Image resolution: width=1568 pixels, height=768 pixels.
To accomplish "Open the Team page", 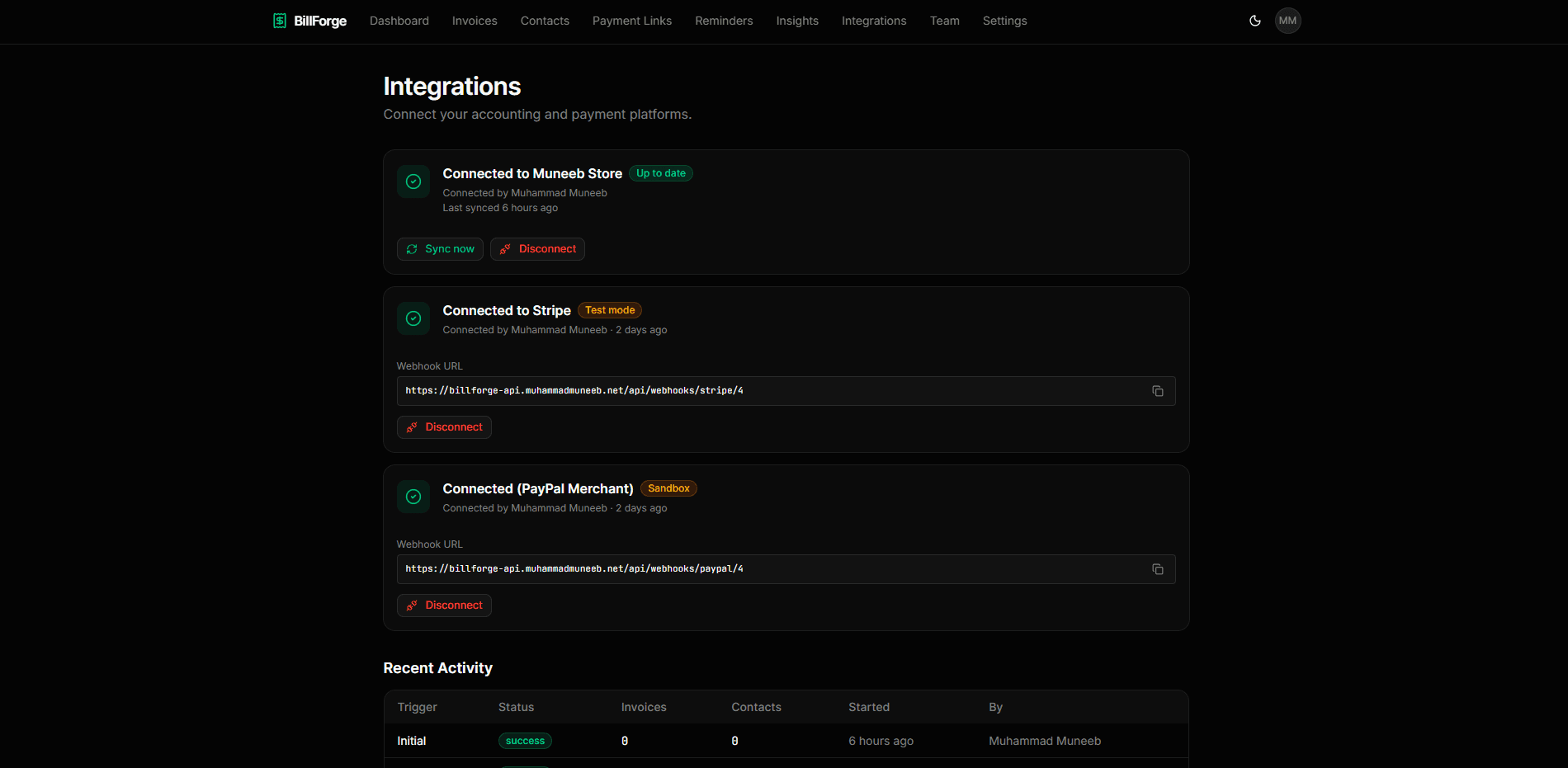I will [x=945, y=21].
